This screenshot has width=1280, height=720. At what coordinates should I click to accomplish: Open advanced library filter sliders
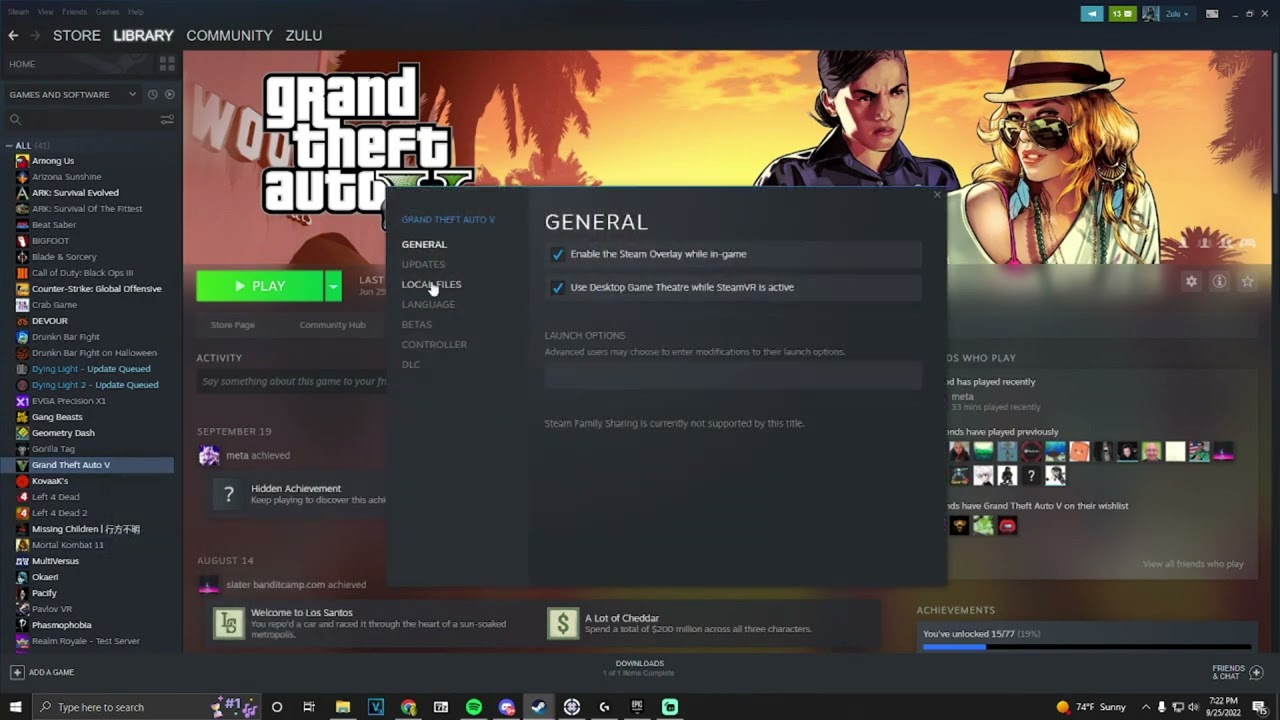(x=167, y=119)
